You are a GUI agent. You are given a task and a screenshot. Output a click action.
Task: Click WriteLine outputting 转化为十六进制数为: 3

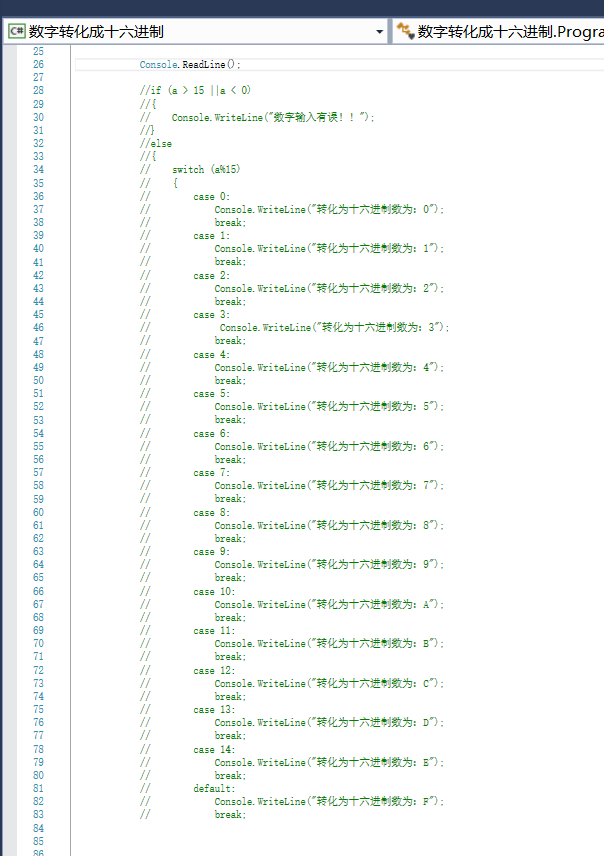(335, 328)
